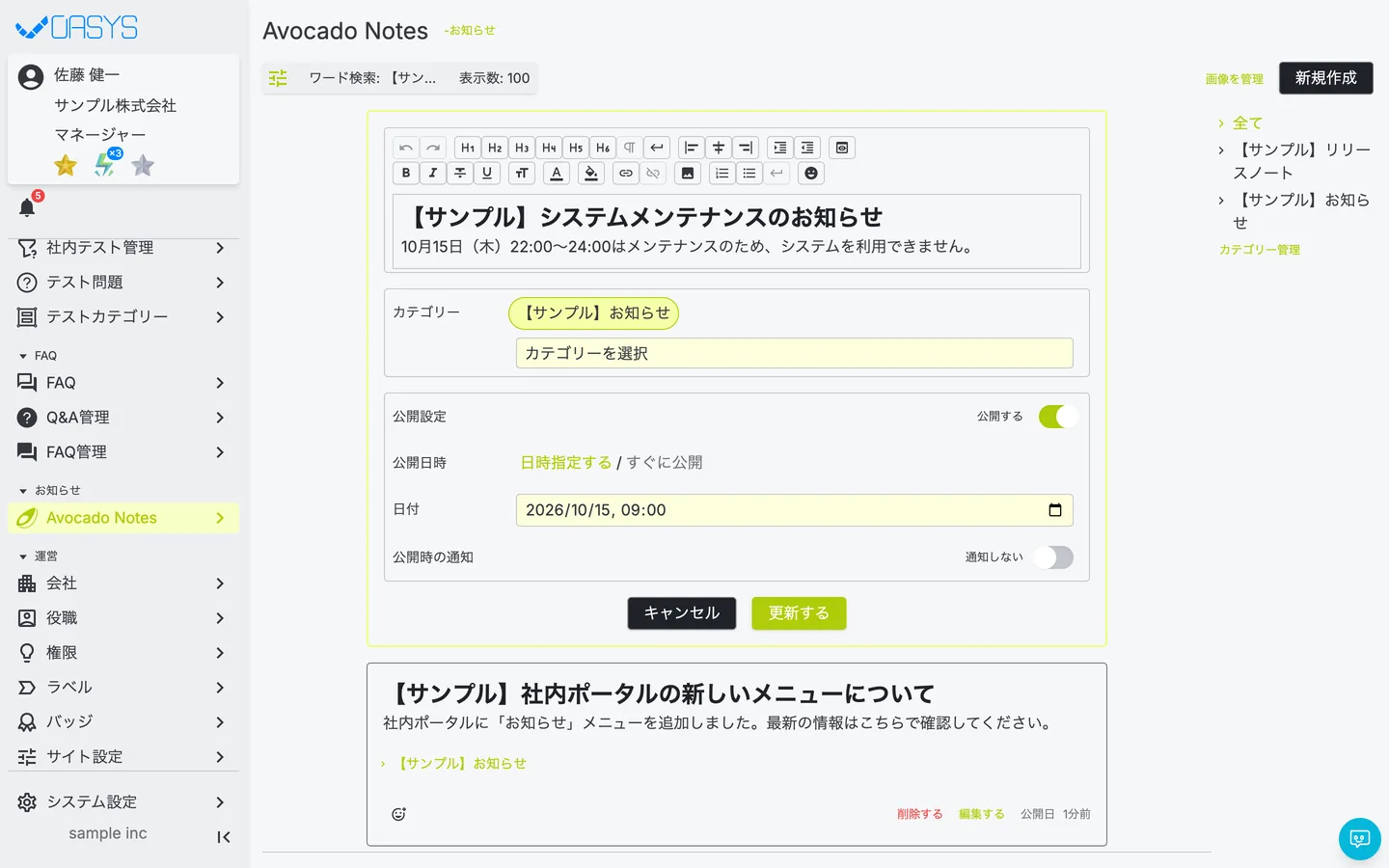Align text to the left

pyautogui.click(x=692, y=148)
